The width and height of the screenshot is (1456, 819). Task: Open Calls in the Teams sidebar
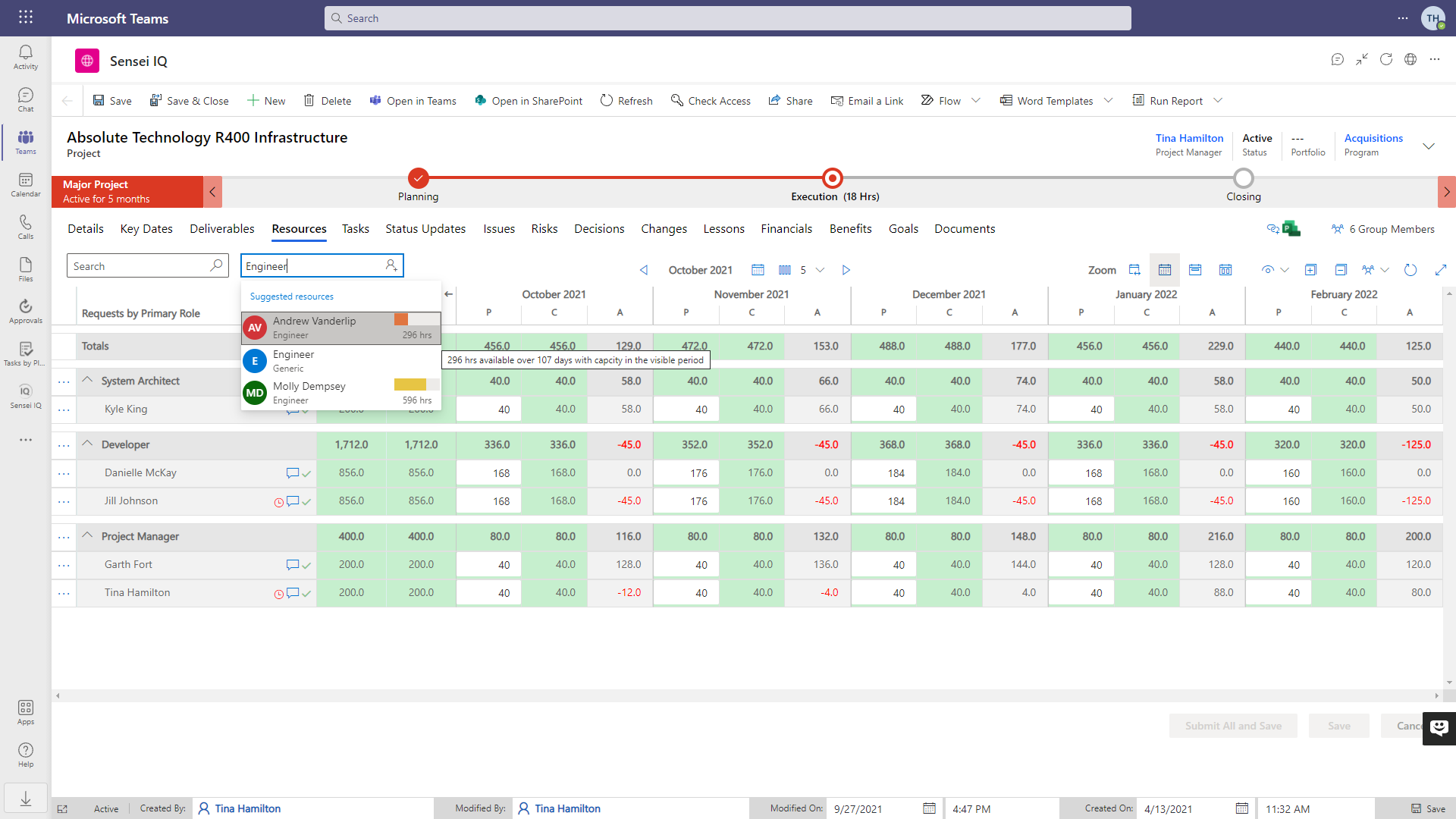tap(26, 227)
